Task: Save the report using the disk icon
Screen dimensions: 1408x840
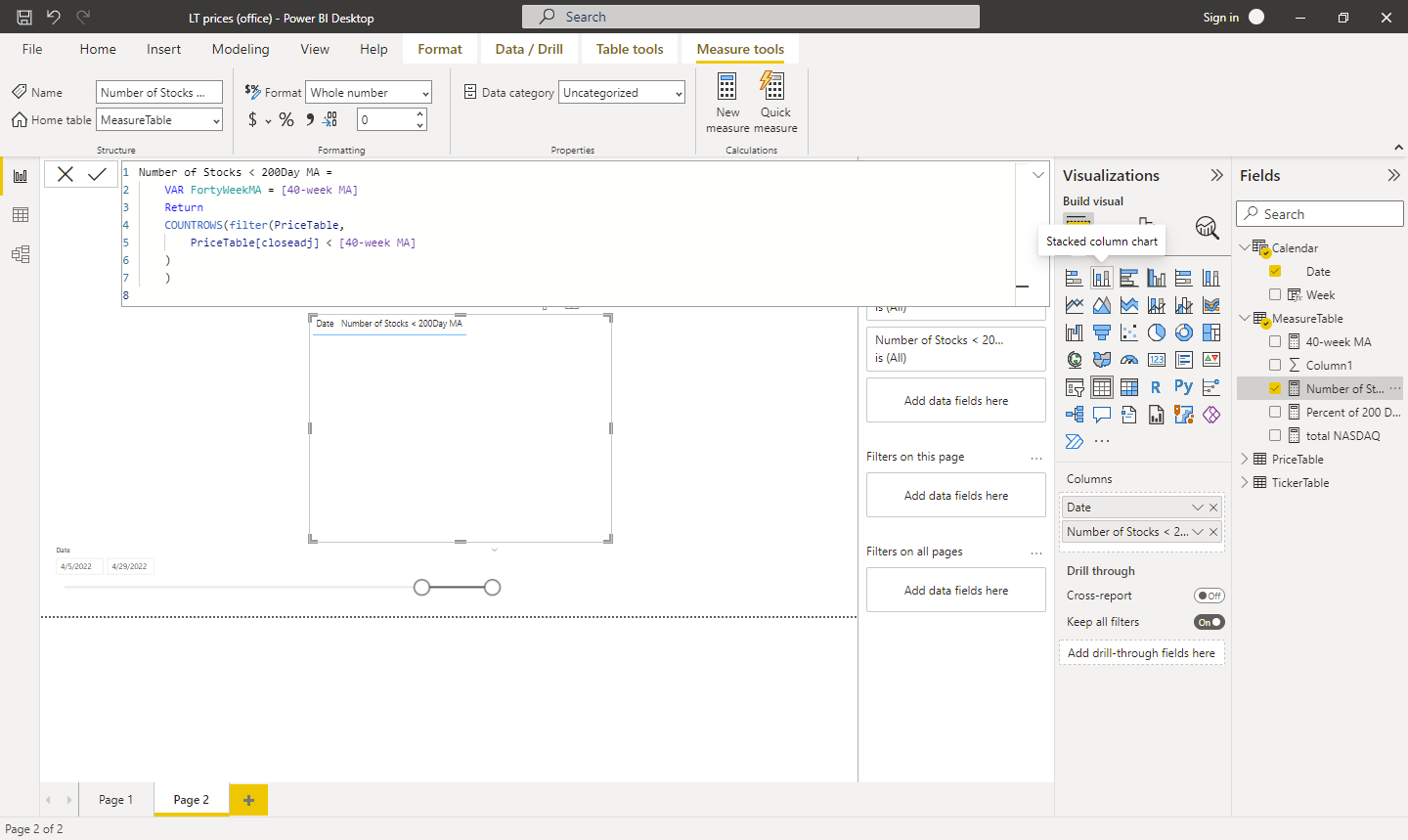Action: pyautogui.click(x=24, y=17)
